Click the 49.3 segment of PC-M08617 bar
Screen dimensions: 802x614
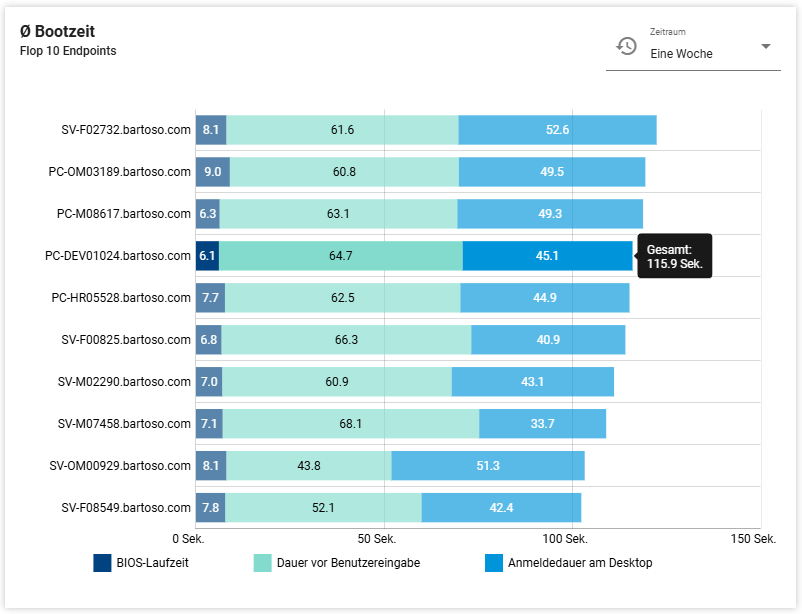(550, 214)
